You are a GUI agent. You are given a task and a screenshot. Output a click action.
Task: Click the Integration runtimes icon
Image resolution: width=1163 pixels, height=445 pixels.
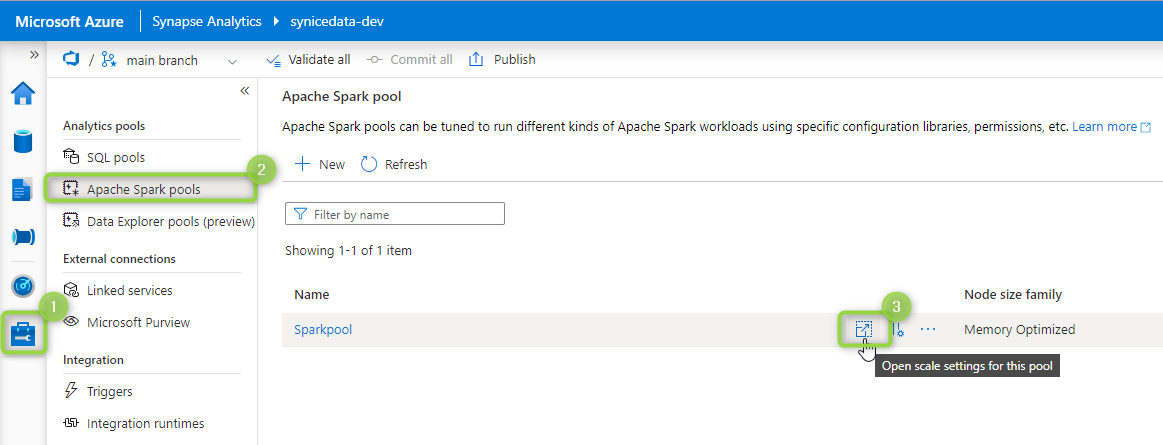71,423
